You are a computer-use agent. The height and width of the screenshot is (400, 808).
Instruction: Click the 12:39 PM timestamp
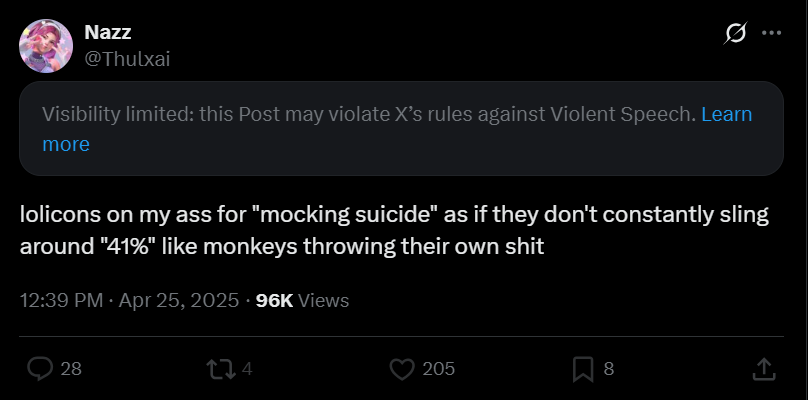coord(60,300)
